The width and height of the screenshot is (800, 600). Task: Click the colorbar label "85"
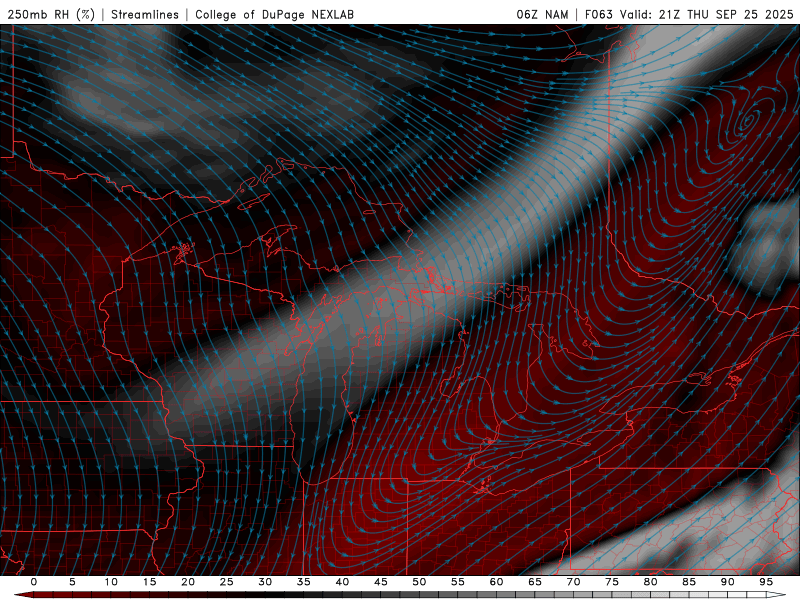click(689, 582)
